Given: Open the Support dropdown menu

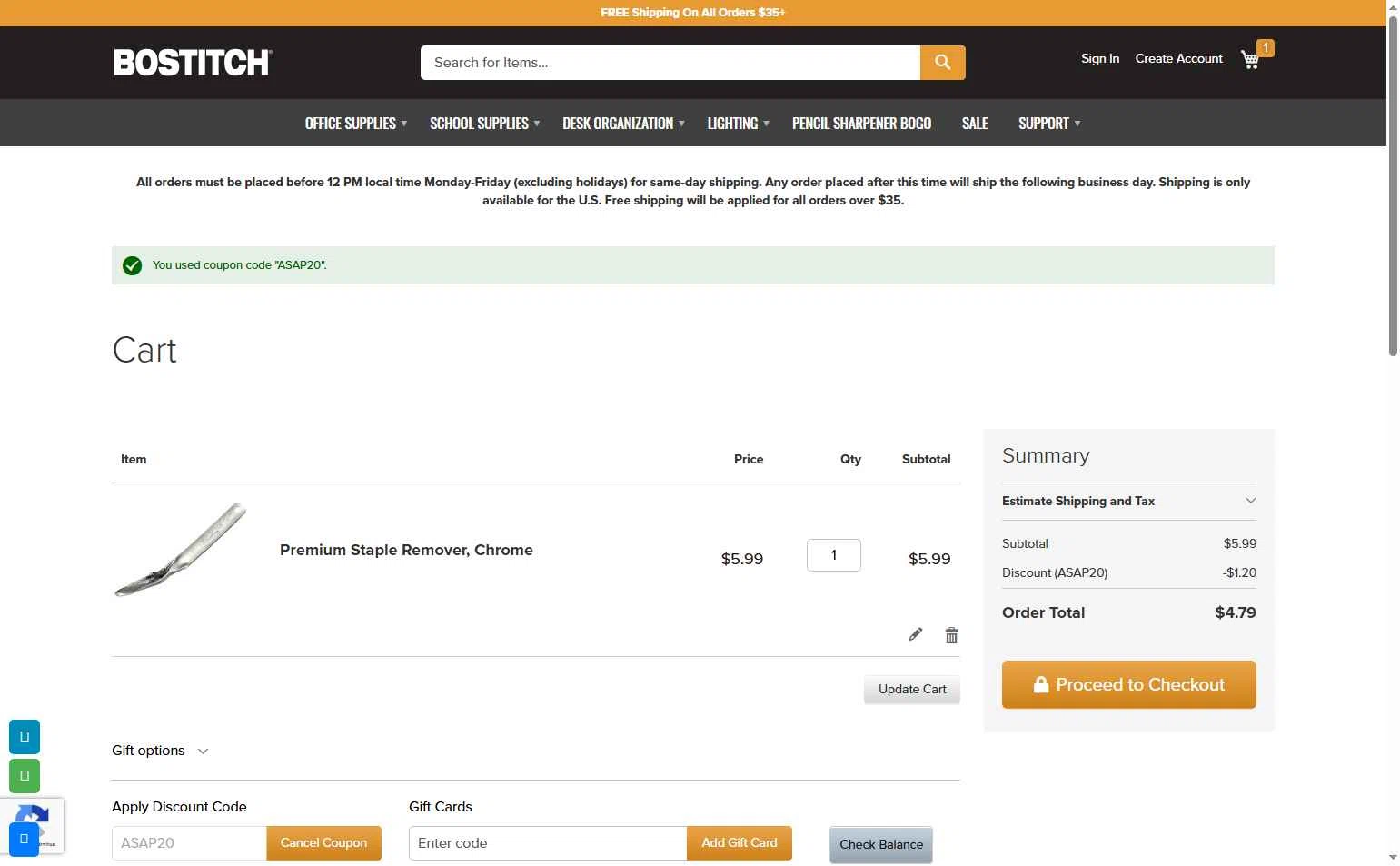Looking at the screenshot, I should click(1048, 123).
